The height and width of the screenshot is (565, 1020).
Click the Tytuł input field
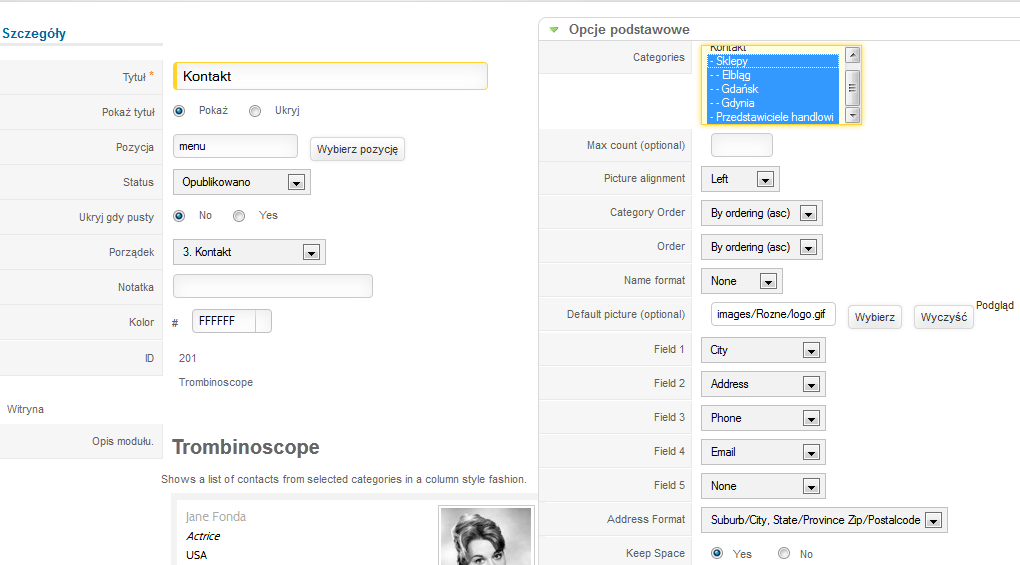pos(330,76)
